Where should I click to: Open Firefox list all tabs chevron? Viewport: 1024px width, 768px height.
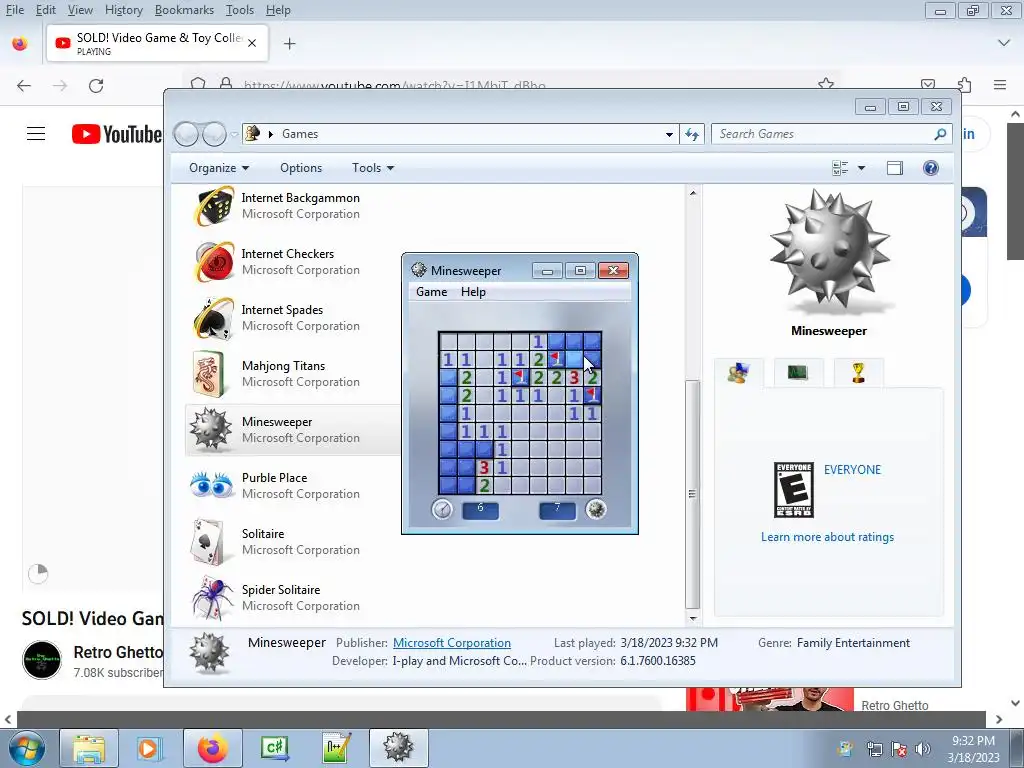1004,43
